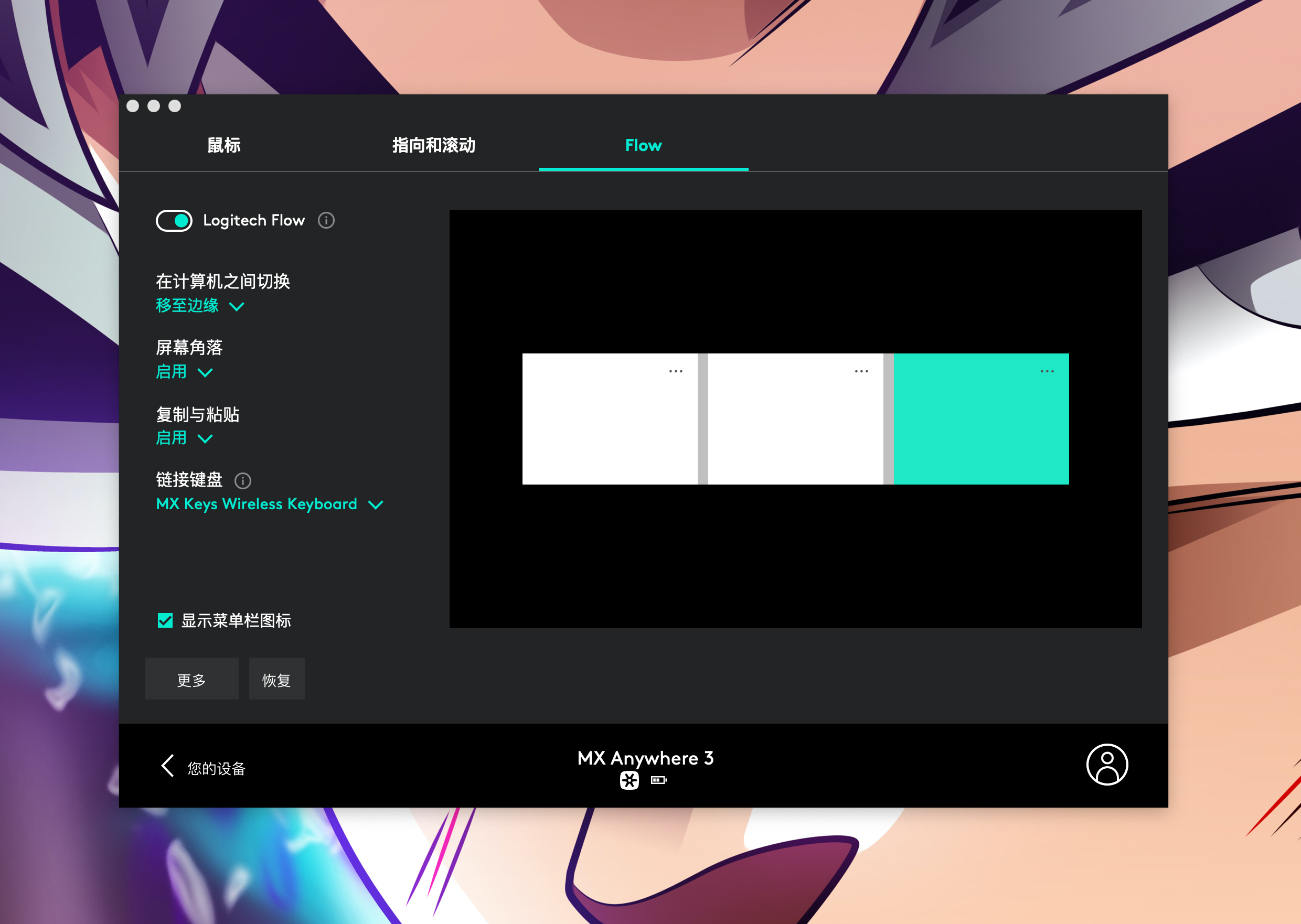Open three-dot menu on middle white computer
Viewport: 1301px width, 924px height.
pos(861,371)
